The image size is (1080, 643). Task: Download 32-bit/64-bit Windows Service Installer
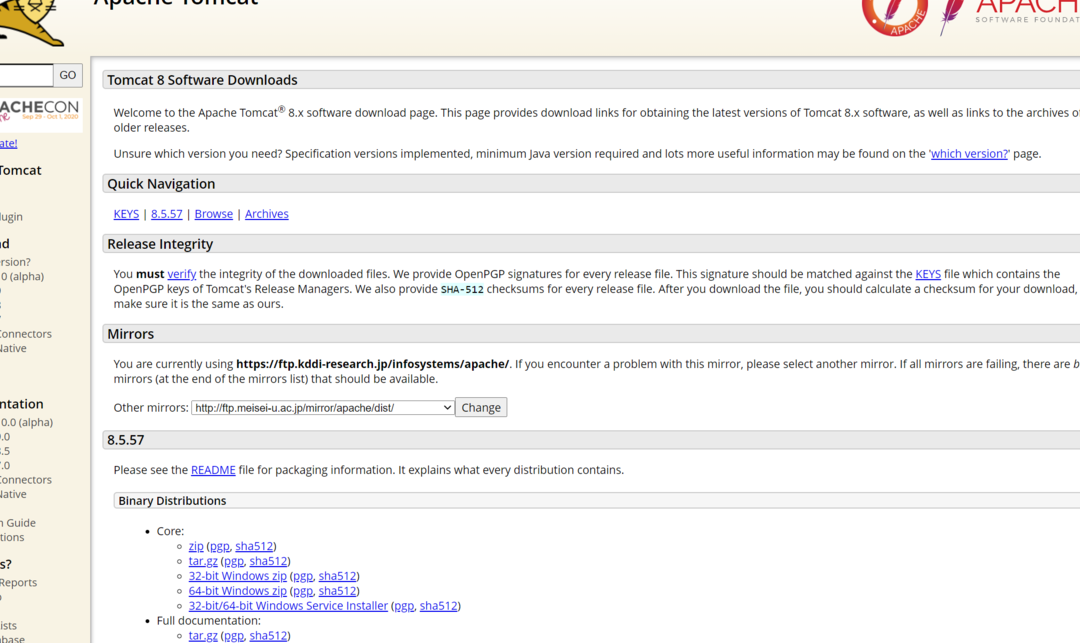[x=288, y=606]
